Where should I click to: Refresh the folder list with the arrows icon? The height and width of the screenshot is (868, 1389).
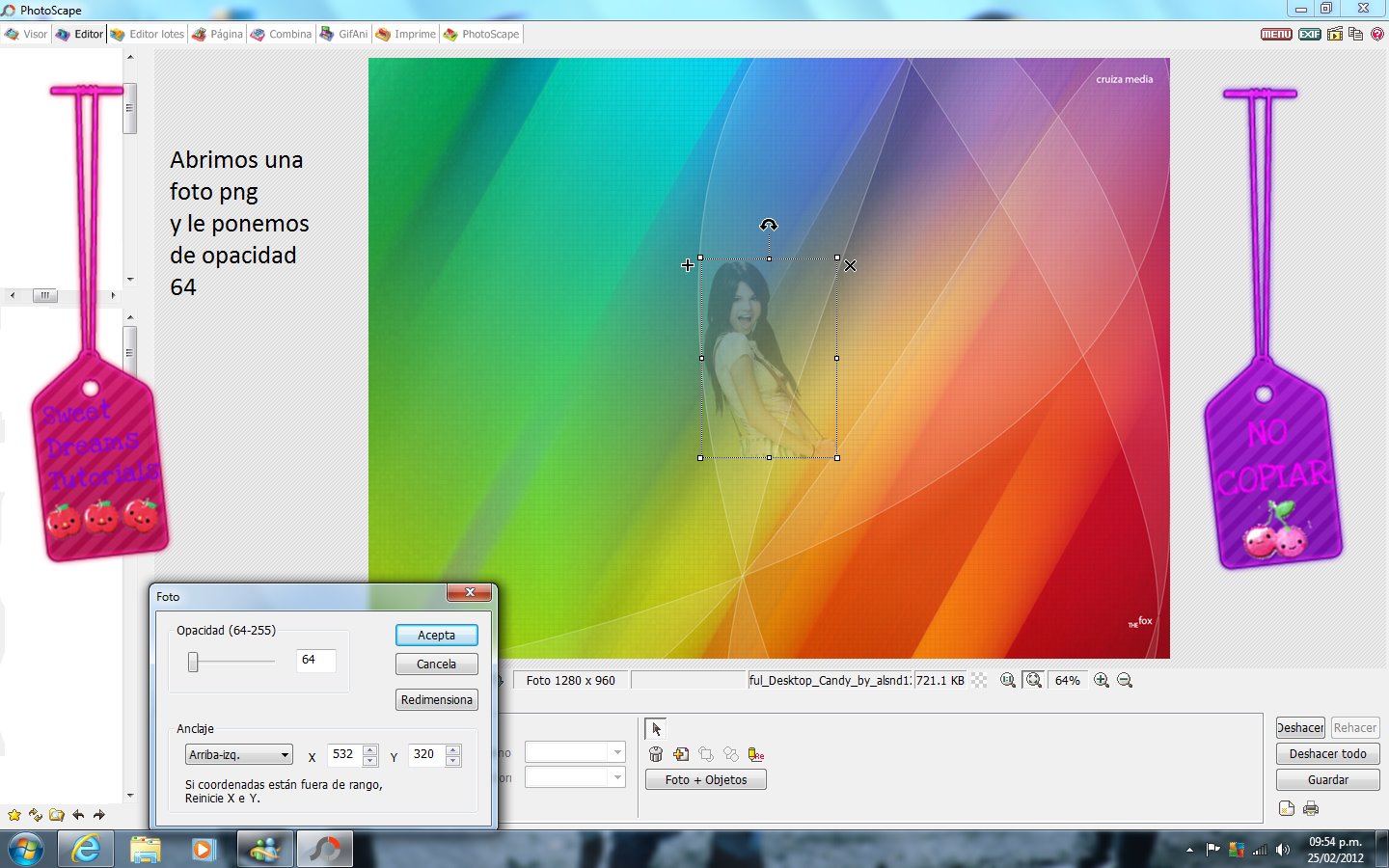[36, 815]
